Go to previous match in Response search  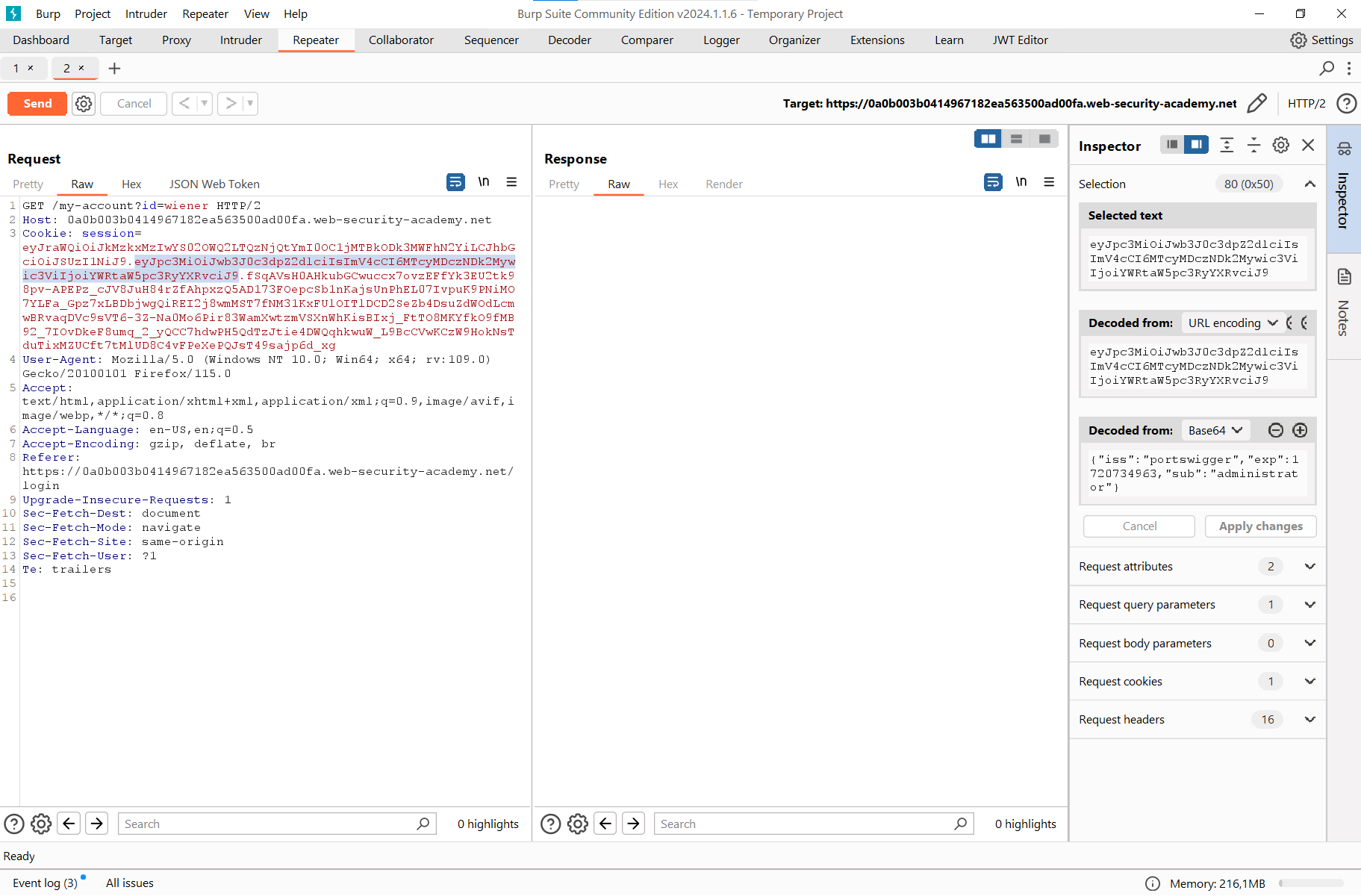(605, 824)
